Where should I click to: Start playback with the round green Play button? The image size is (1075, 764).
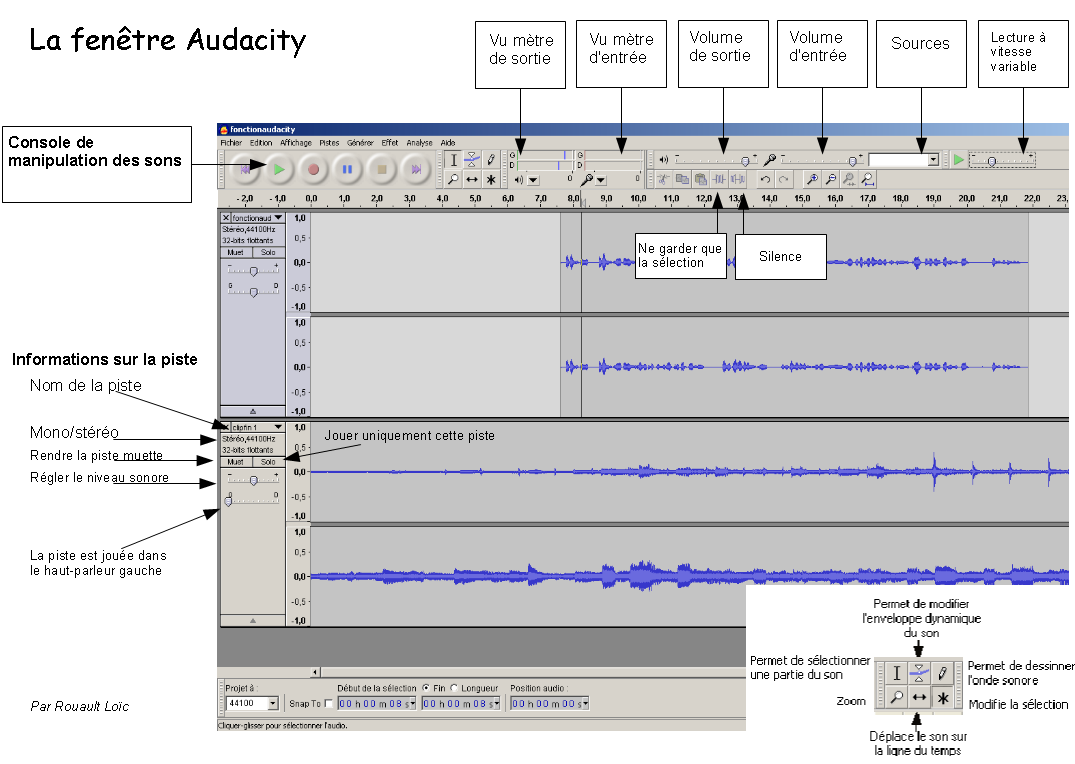pos(279,169)
